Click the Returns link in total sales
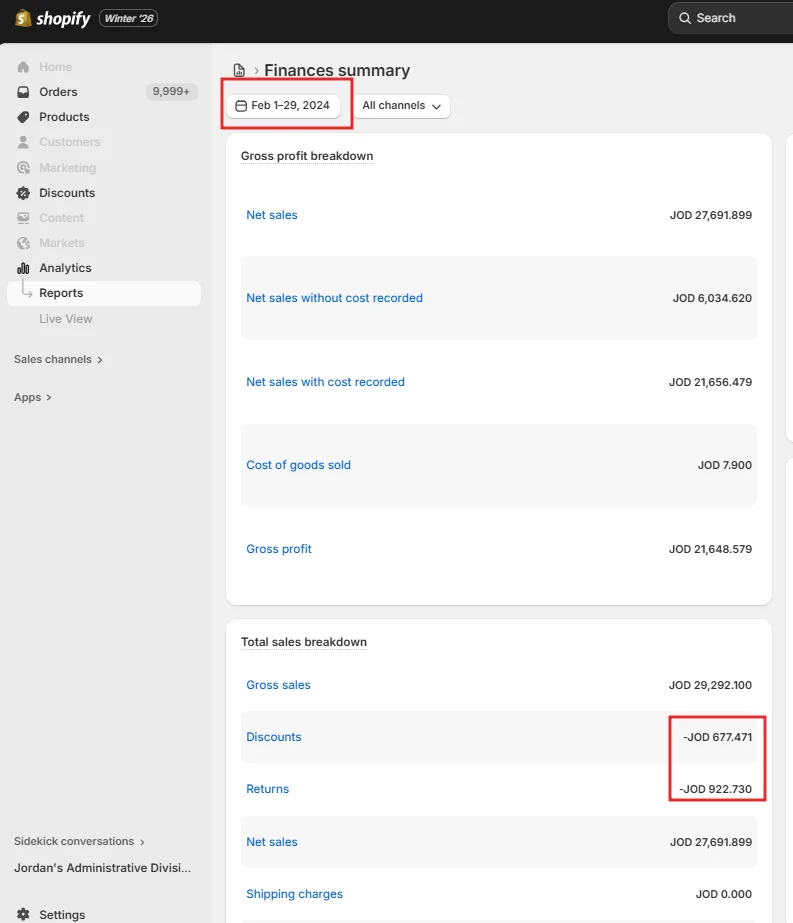Image resolution: width=793 pixels, height=923 pixels. 267,788
